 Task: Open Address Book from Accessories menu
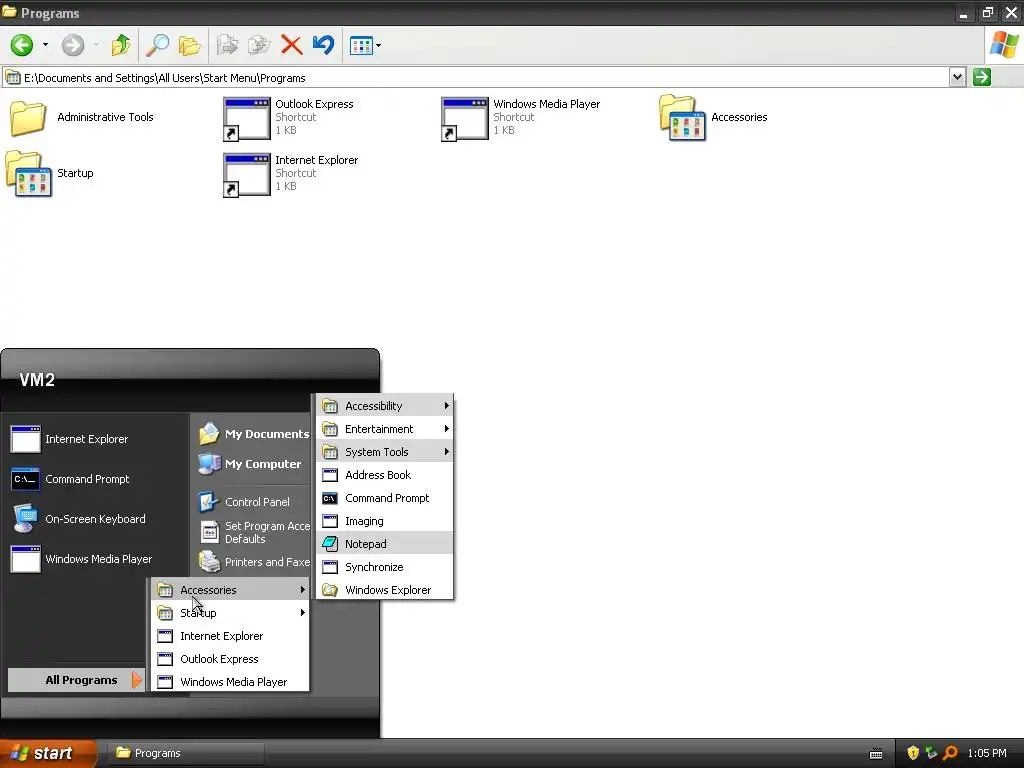(385, 475)
